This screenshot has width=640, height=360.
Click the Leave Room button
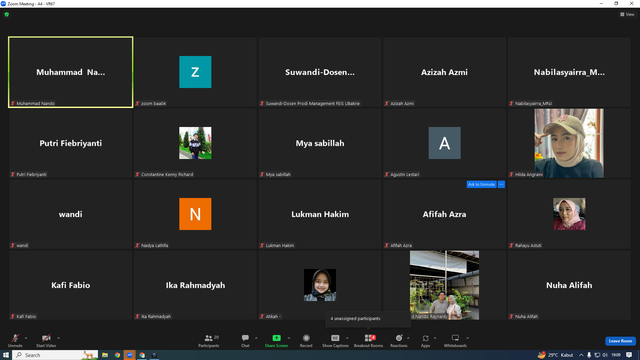click(620, 341)
